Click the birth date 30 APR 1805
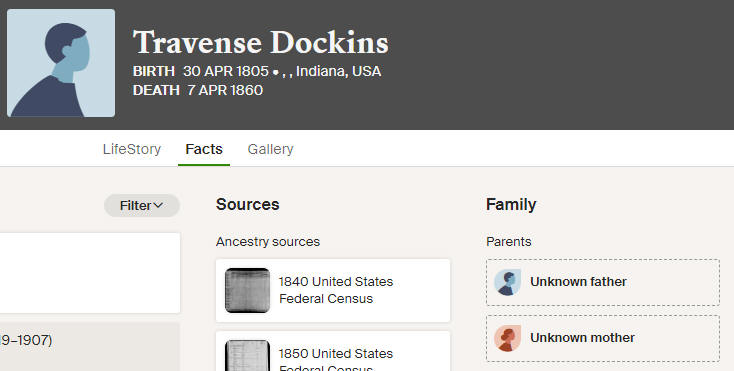This screenshot has height=371, width=734. (x=226, y=71)
